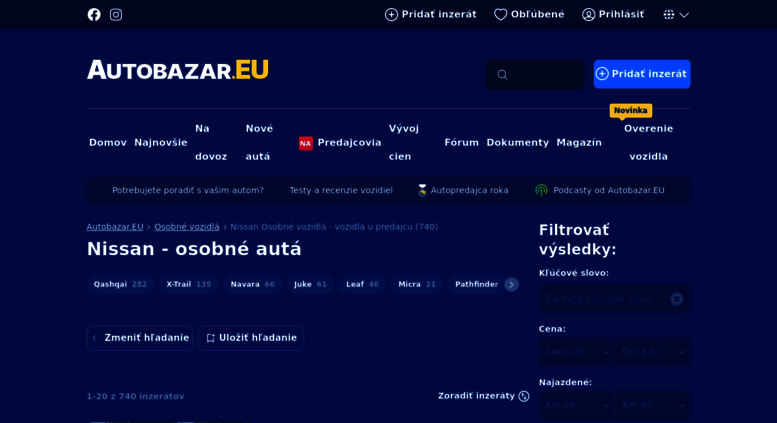The height and width of the screenshot is (423, 777).
Task: Open the Instagram profile icon
Action: pyautogui.click(x=116, y=14)
